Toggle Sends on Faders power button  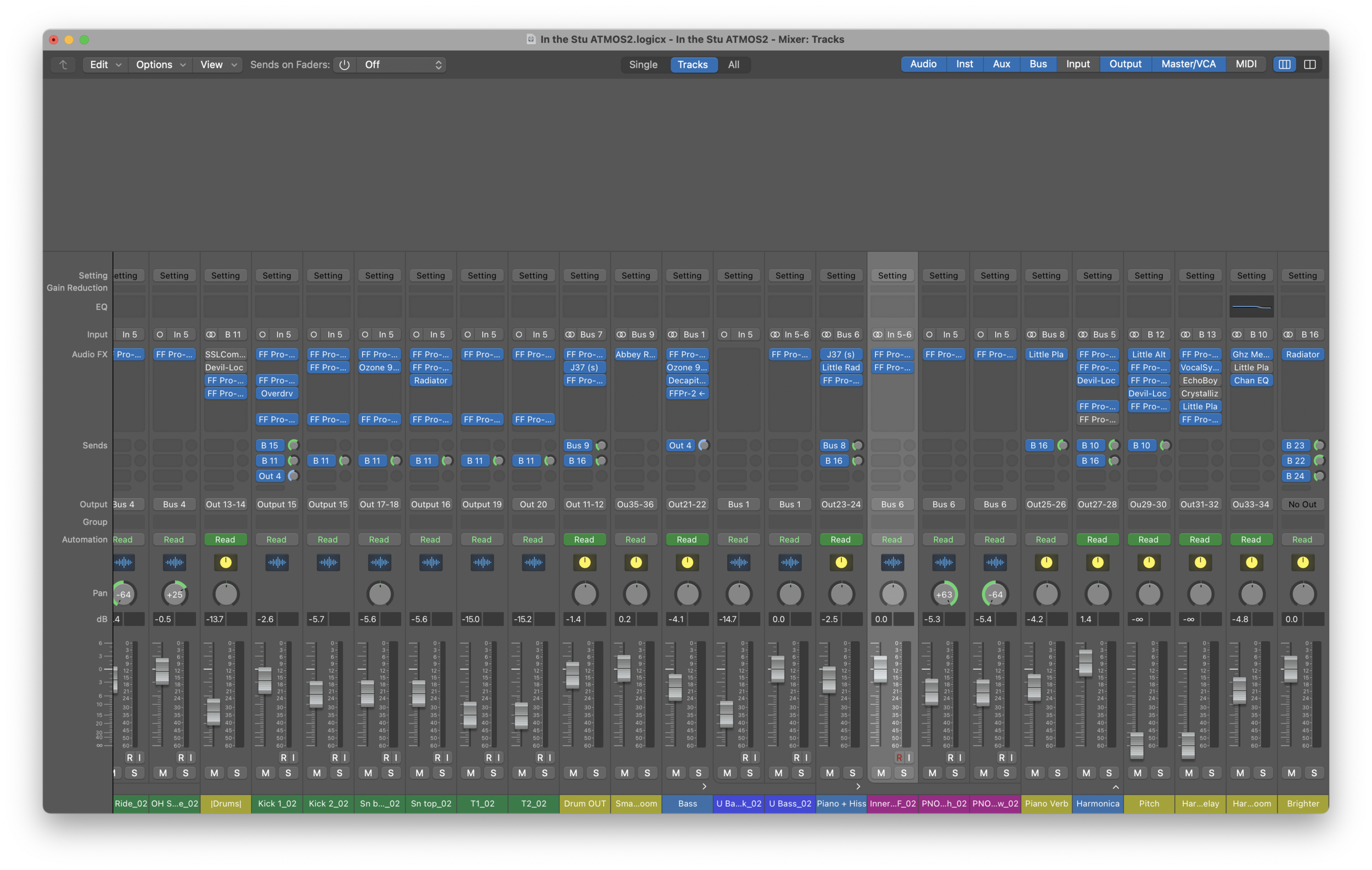[344, 65]
